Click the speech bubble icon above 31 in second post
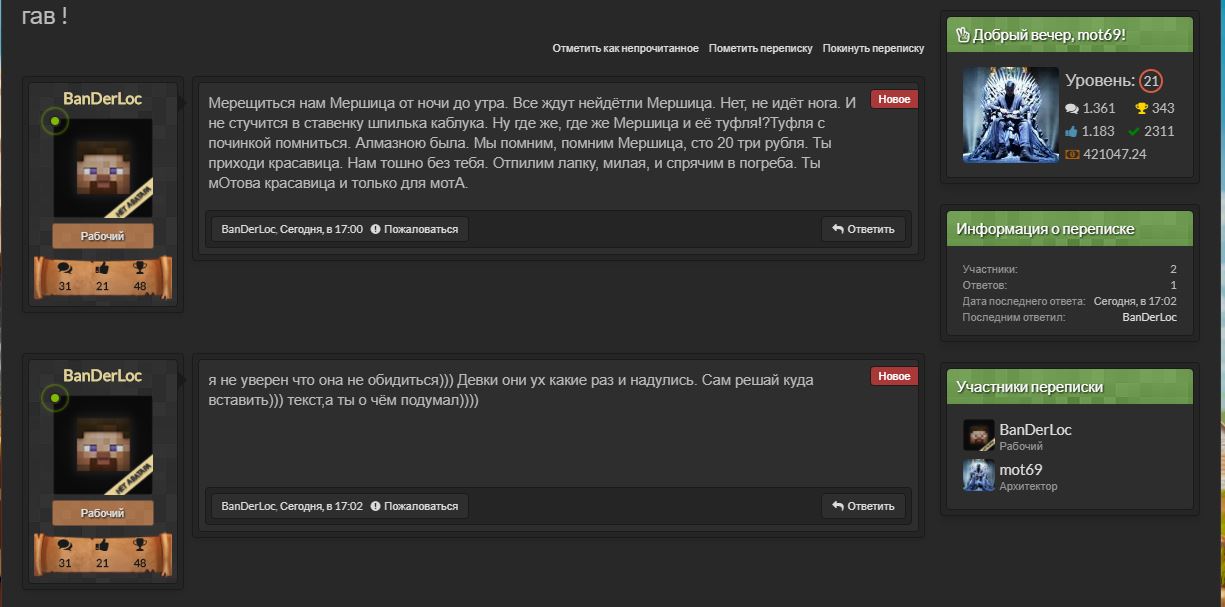 65,545
